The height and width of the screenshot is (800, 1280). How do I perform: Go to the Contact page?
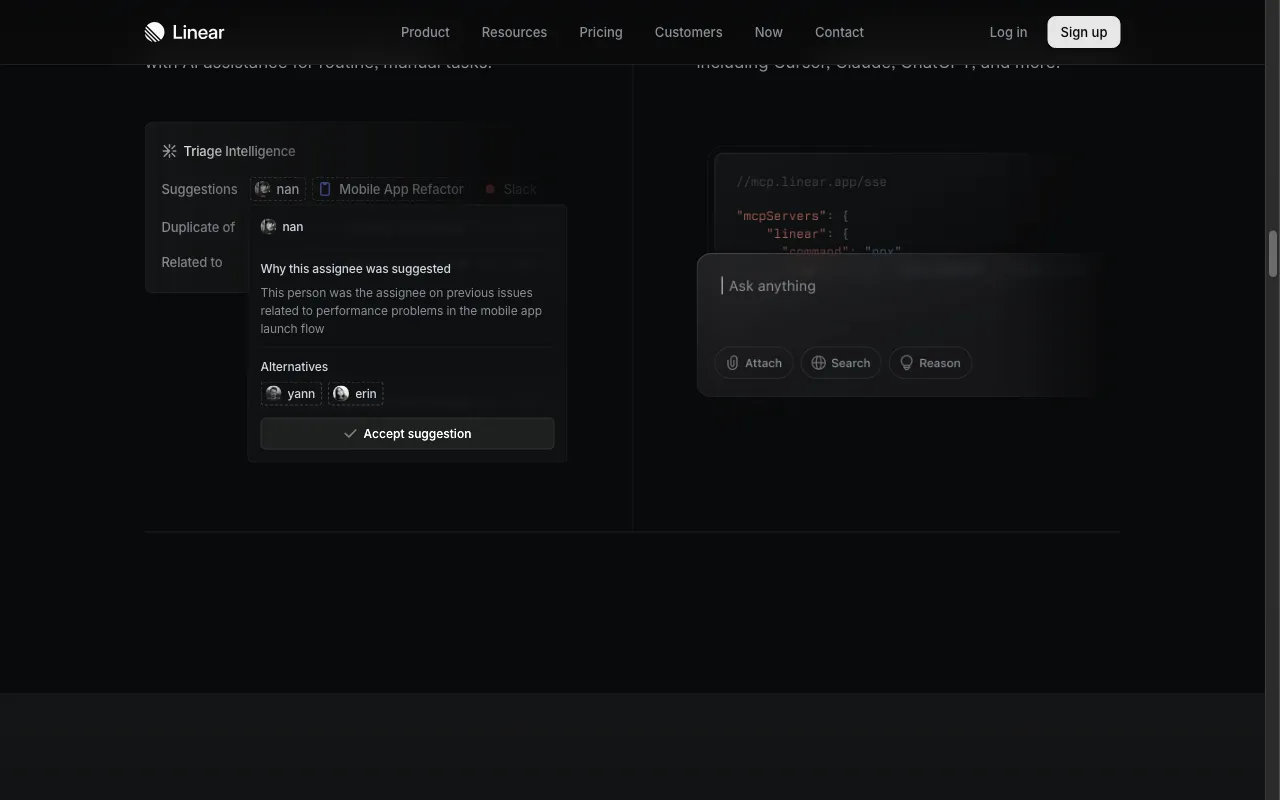[839, 32]
